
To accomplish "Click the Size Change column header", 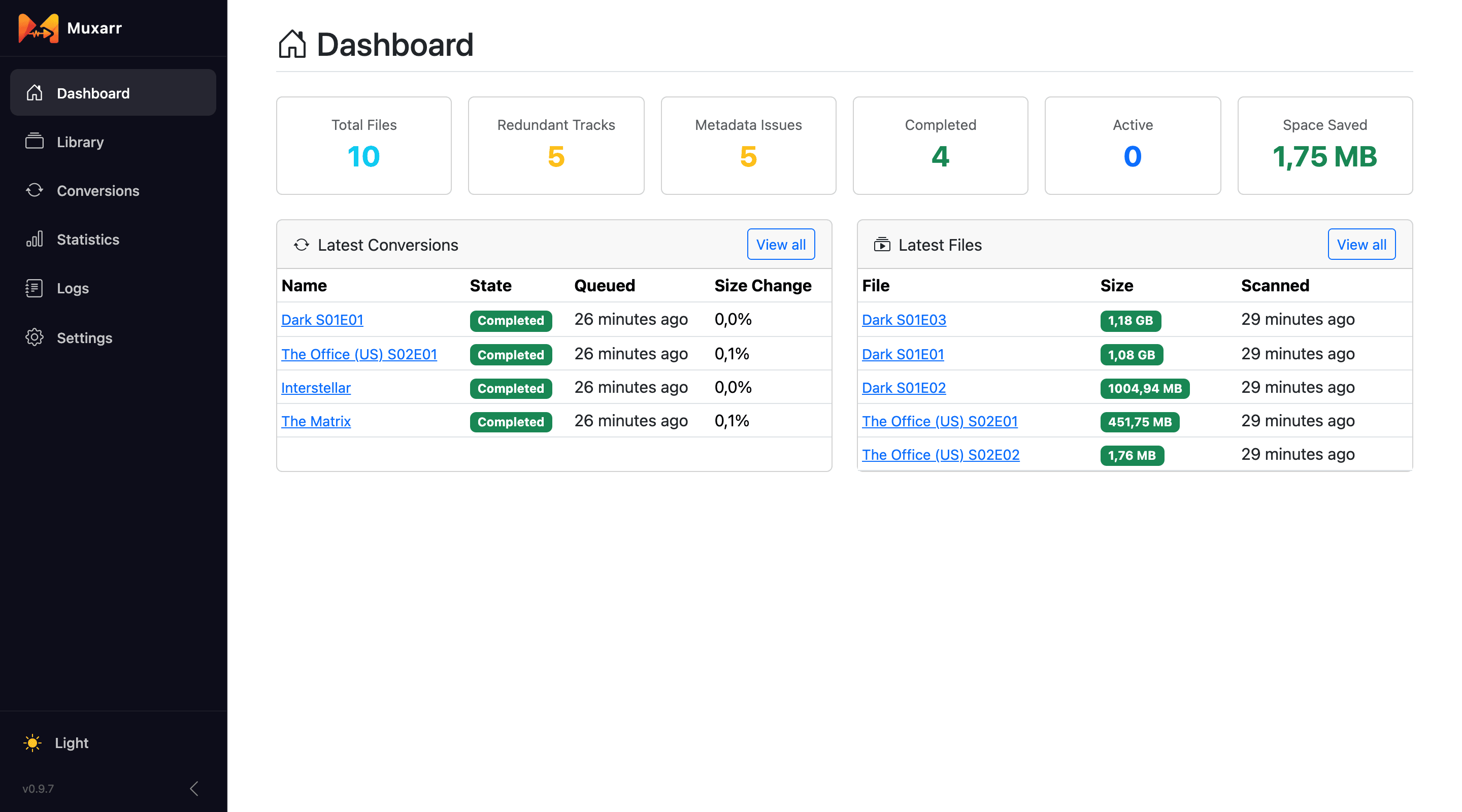I will coord(763,285).
